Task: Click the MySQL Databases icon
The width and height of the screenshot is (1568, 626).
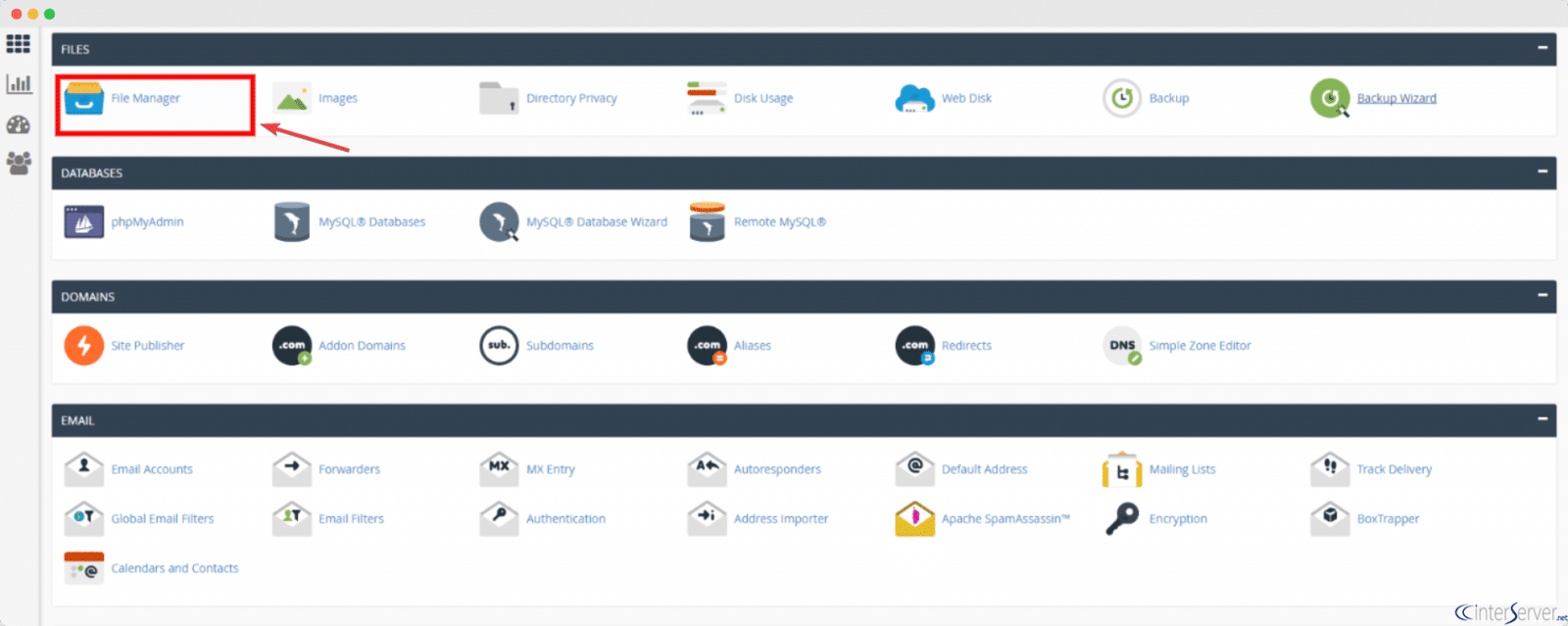Action: [x=292, y=222]
